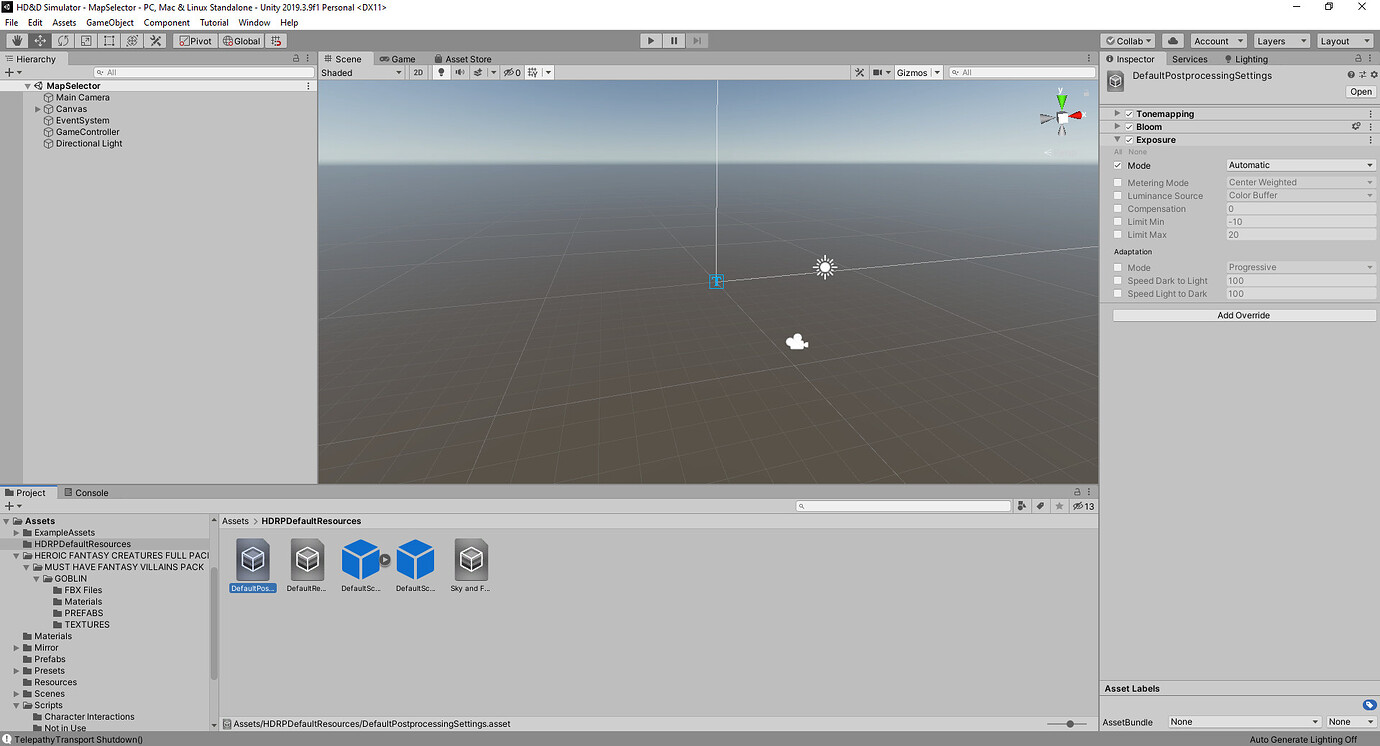Collapse the GOBLIN folder in Project panel
The height and width of the screenshot is (746, 1380).
pos(37,578)
